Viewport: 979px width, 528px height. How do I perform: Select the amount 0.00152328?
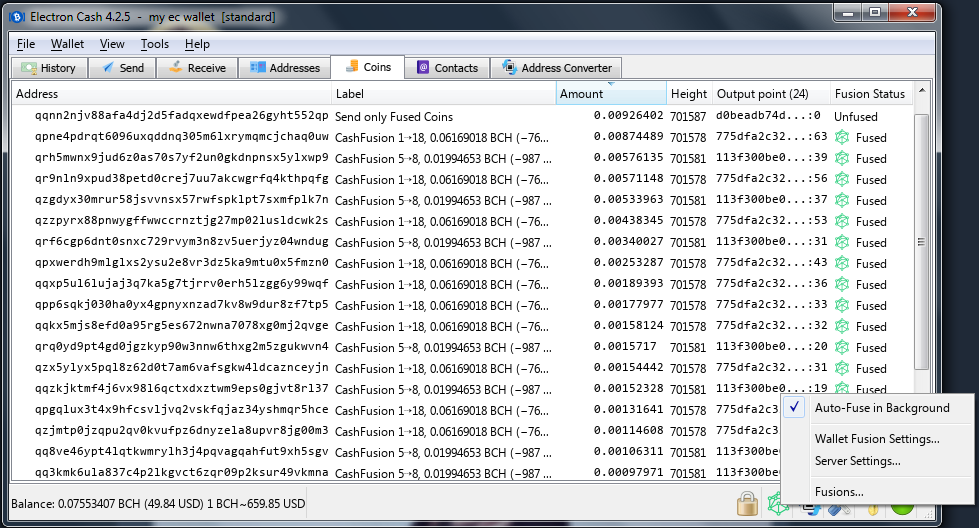coord(628,388)
